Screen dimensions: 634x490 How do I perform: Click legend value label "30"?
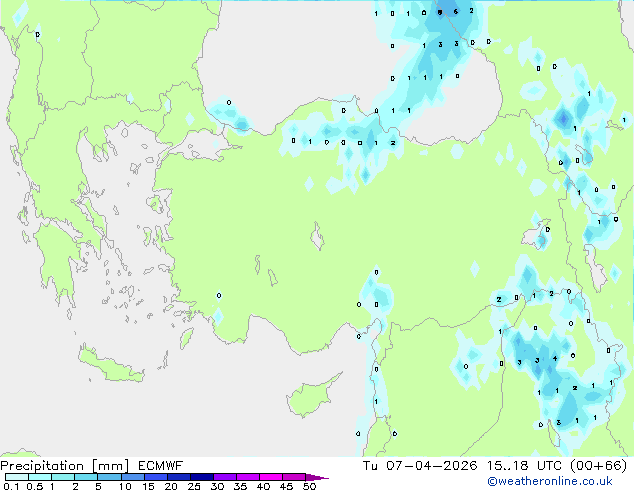[217, 486]
